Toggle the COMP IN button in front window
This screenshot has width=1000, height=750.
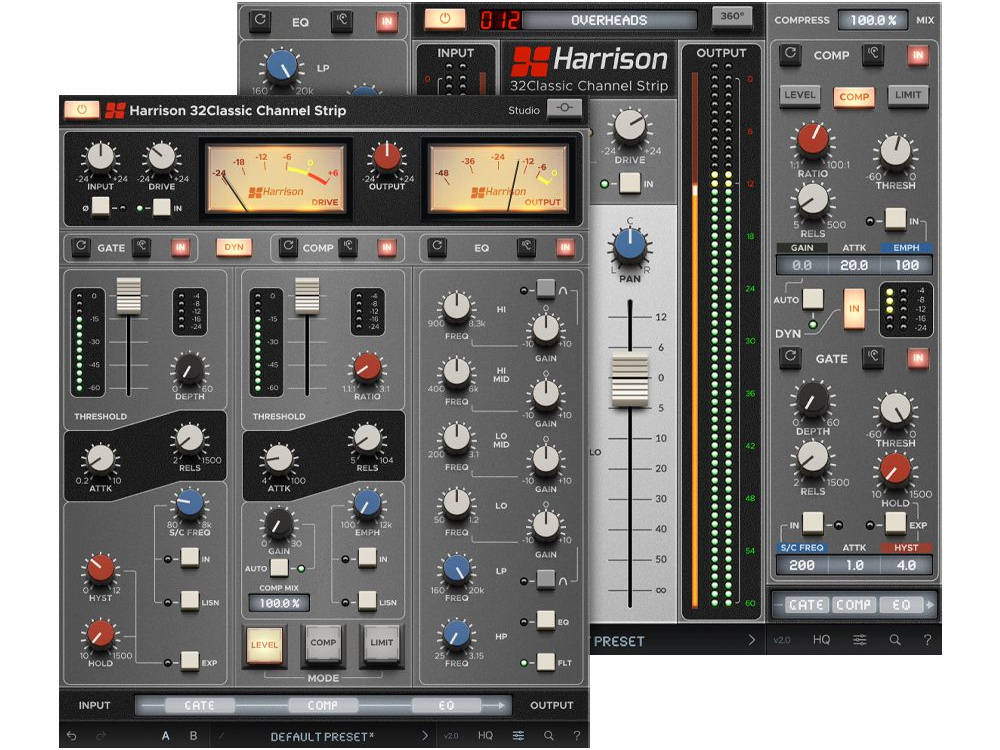pyautogui.click(x=386, y=247)
